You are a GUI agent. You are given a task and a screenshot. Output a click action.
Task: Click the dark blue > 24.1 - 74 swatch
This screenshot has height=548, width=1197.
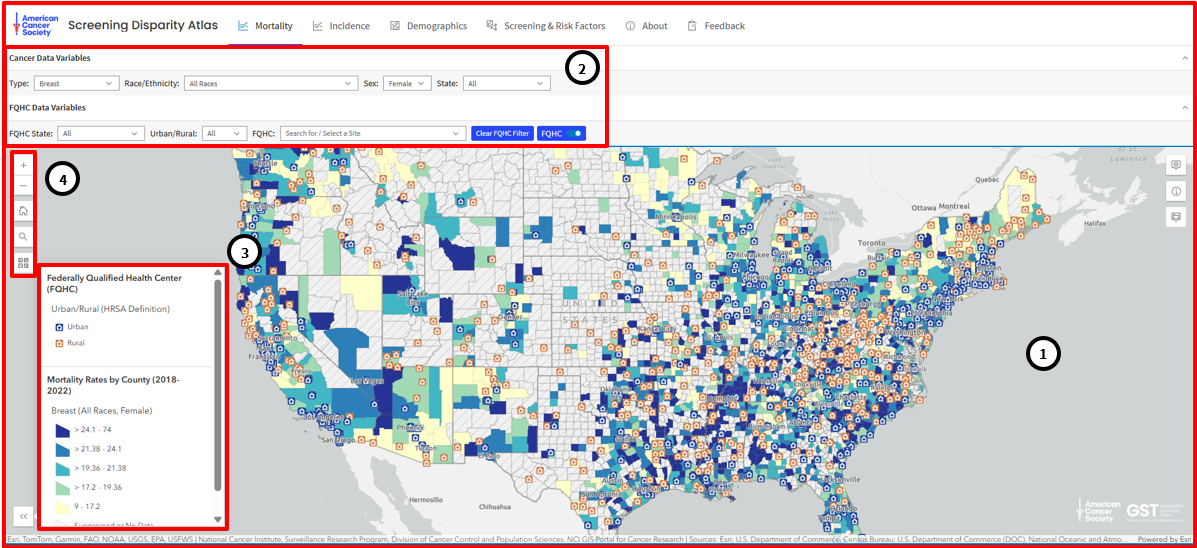(63, 430)
